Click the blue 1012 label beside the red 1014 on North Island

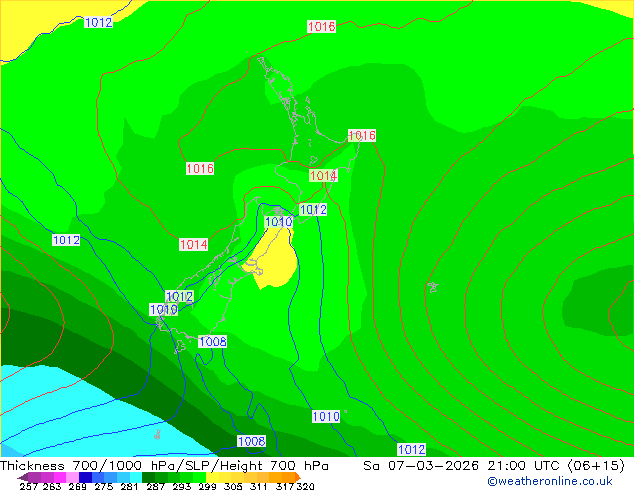[x=313, y=209]
